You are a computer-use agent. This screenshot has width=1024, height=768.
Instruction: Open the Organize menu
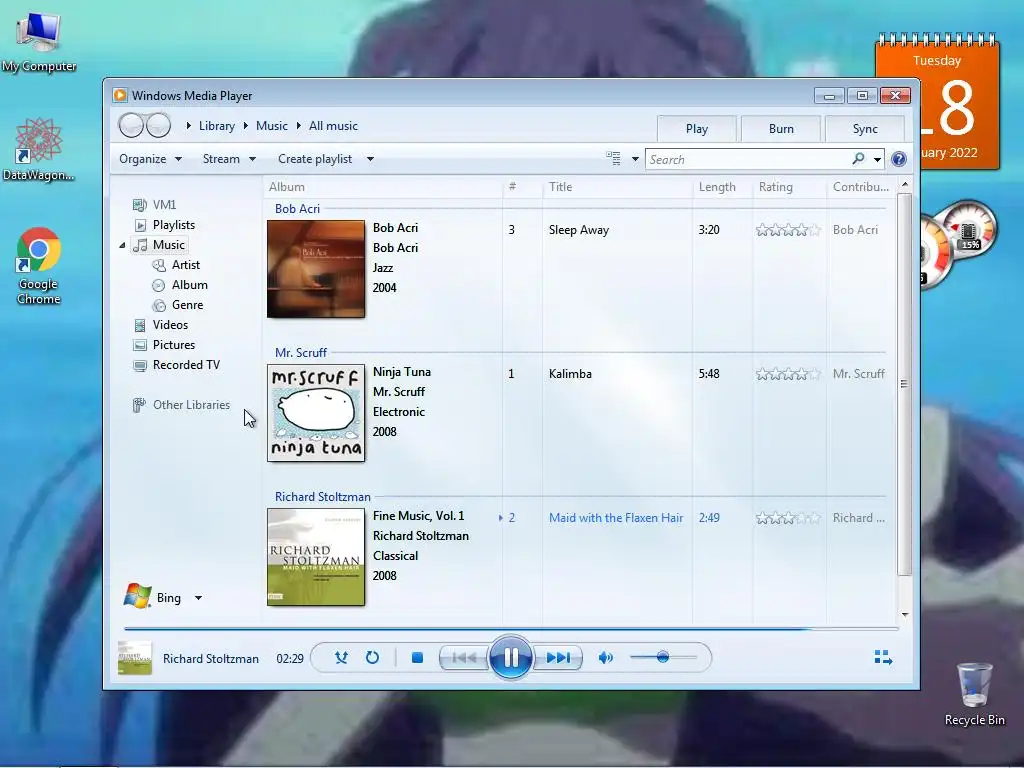coord(150,159)
